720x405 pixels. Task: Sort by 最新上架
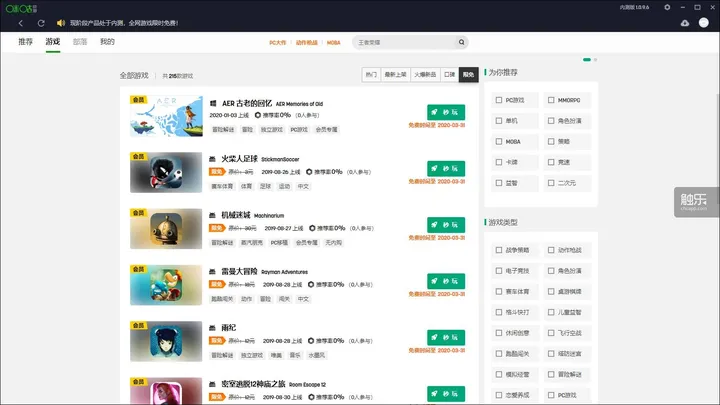pos(395,74)
